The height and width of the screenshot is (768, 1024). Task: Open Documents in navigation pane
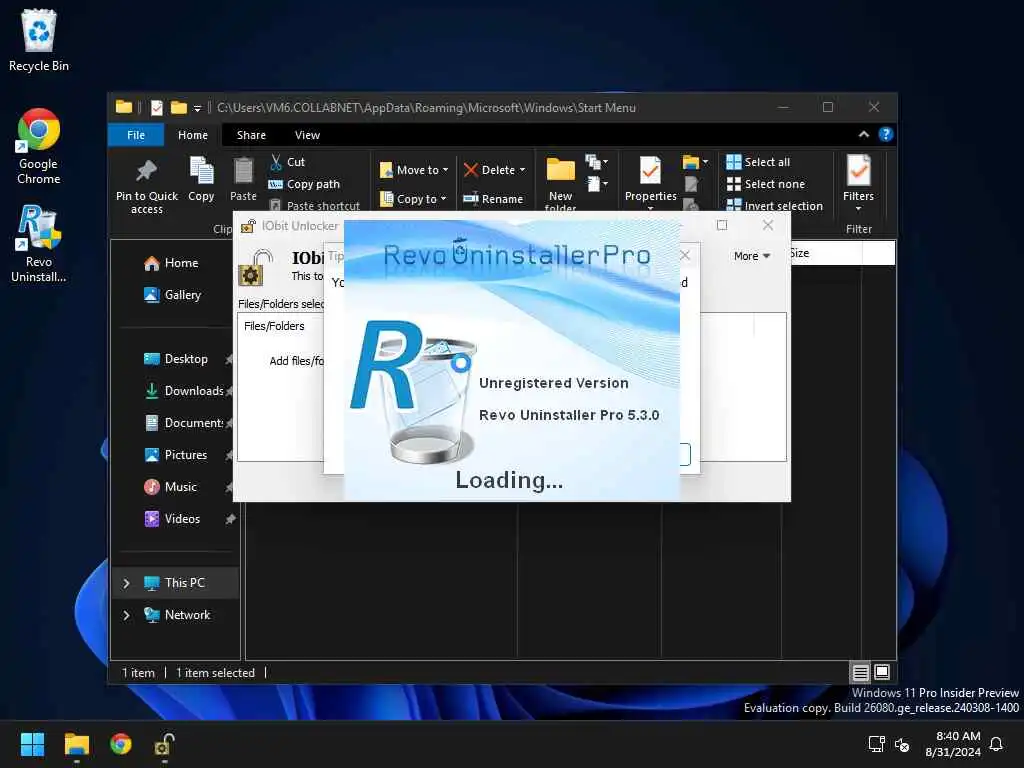184,423
